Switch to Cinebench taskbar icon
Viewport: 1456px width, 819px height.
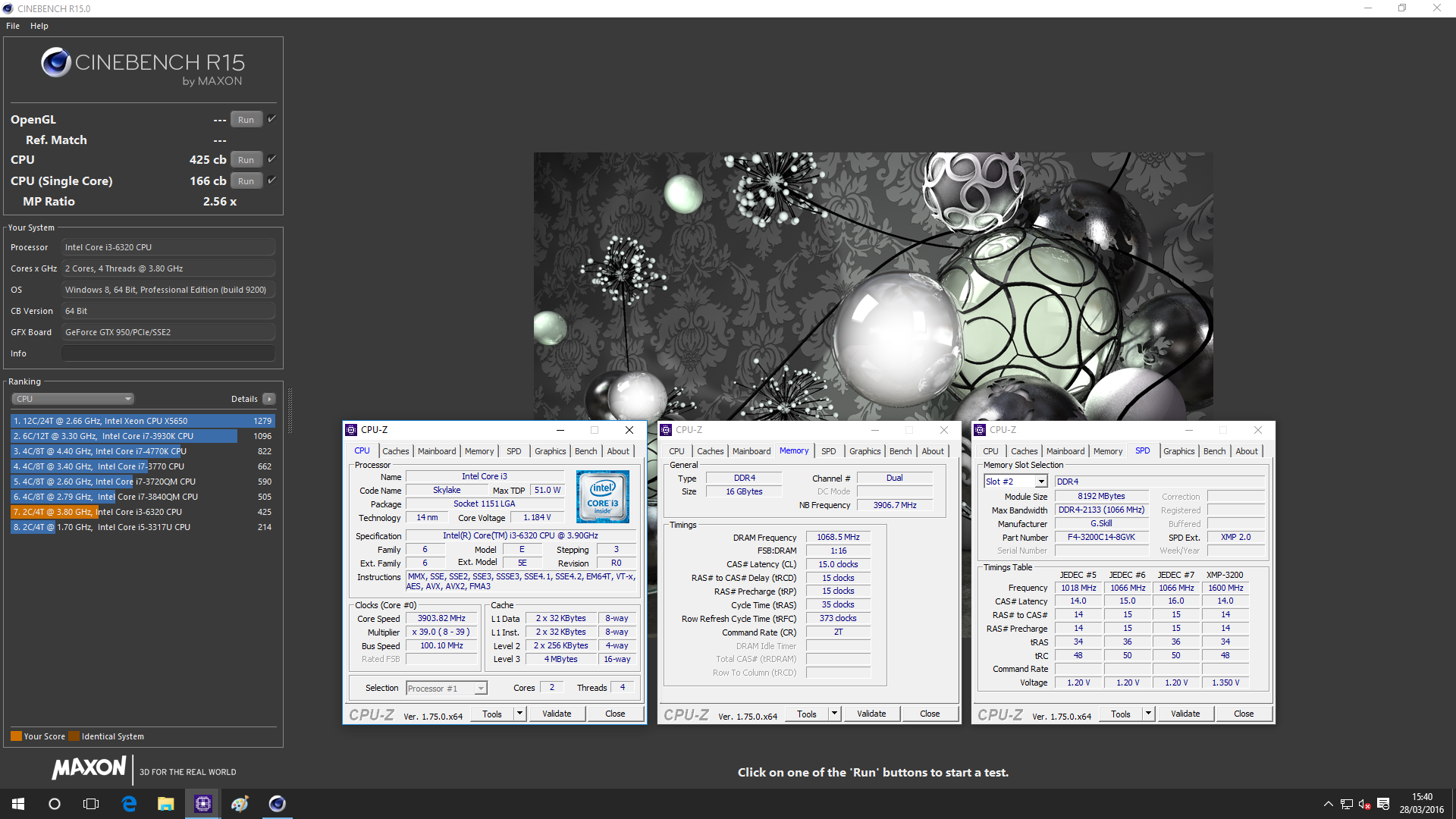click(277, 804)
